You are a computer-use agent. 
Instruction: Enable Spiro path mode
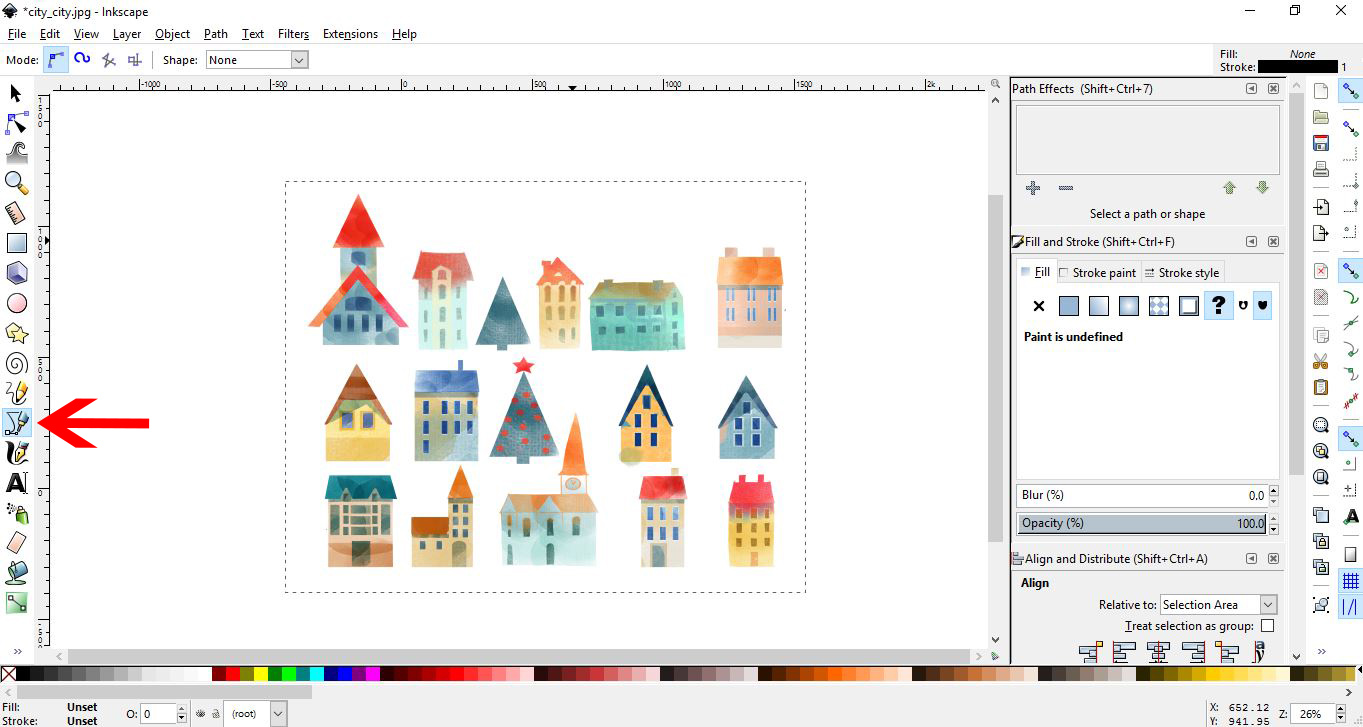click(x=83, y=60)
